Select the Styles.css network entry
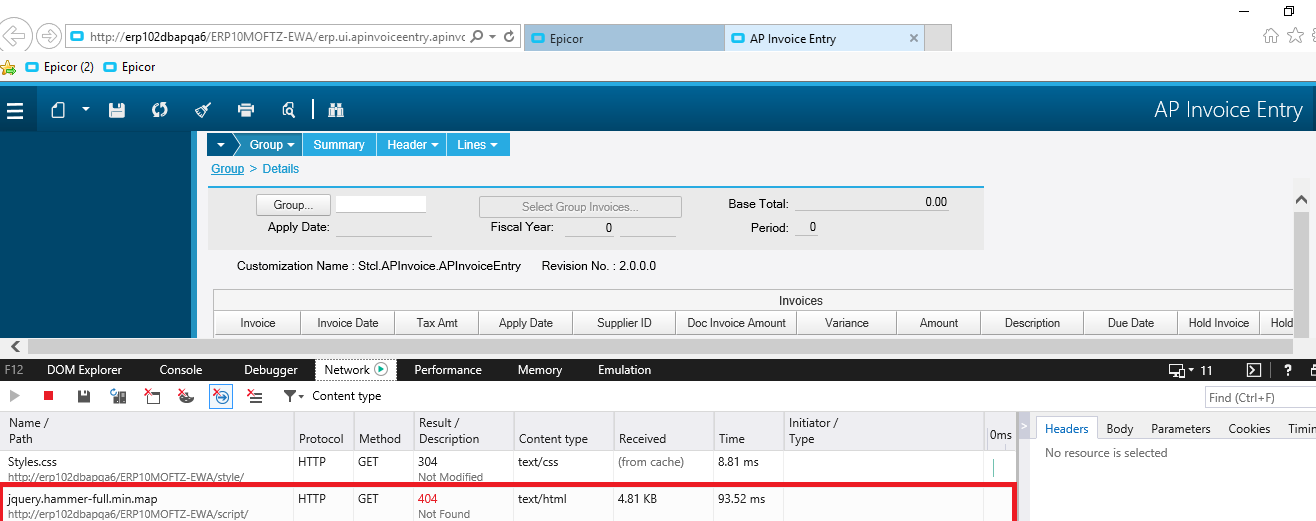 click(507, 469)
